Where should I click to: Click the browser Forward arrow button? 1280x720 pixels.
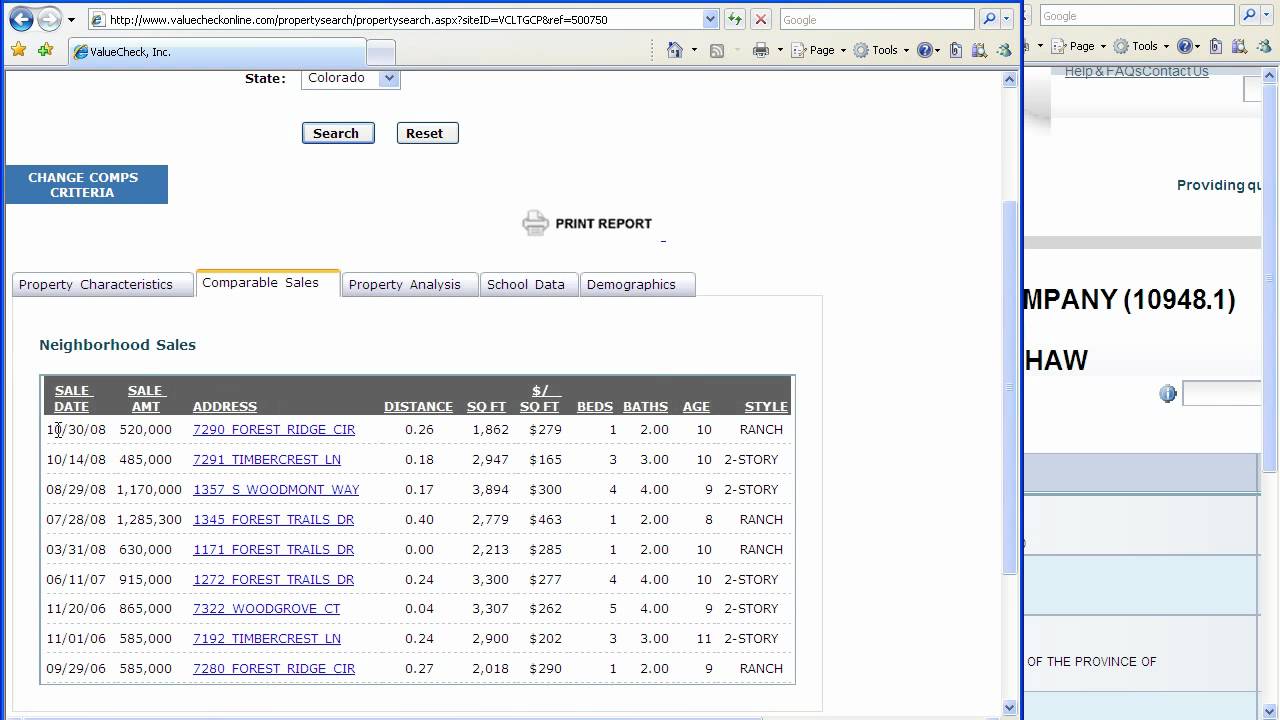(48, 19)
